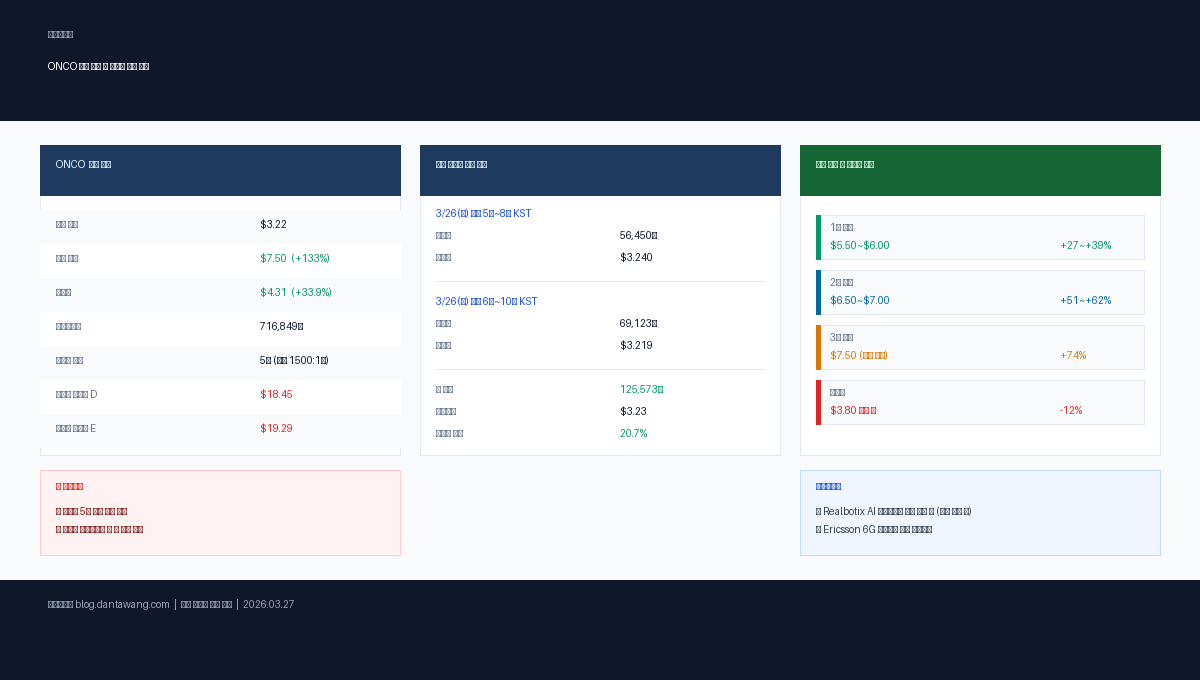Click the ONCO panel header
1200x680 pixels.
220,170
